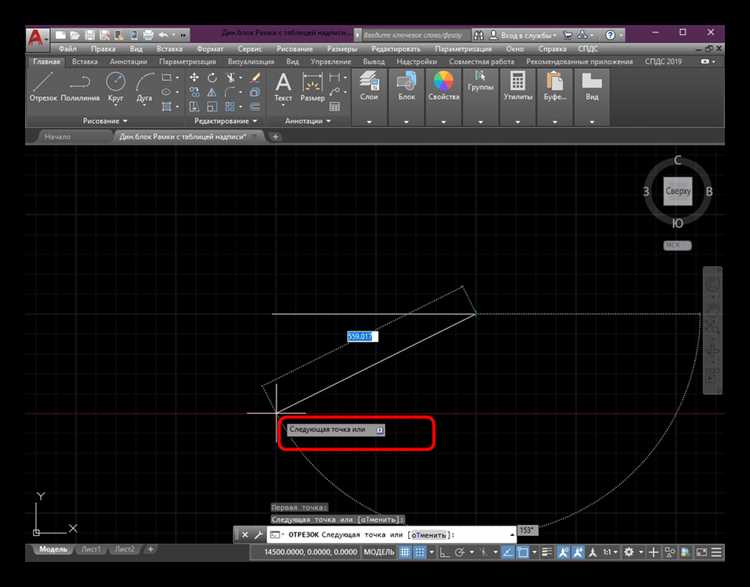Toggle grid display in status bar
Image resolution: width=750 pixels, height=587 pixels.
tap(405, 552)
